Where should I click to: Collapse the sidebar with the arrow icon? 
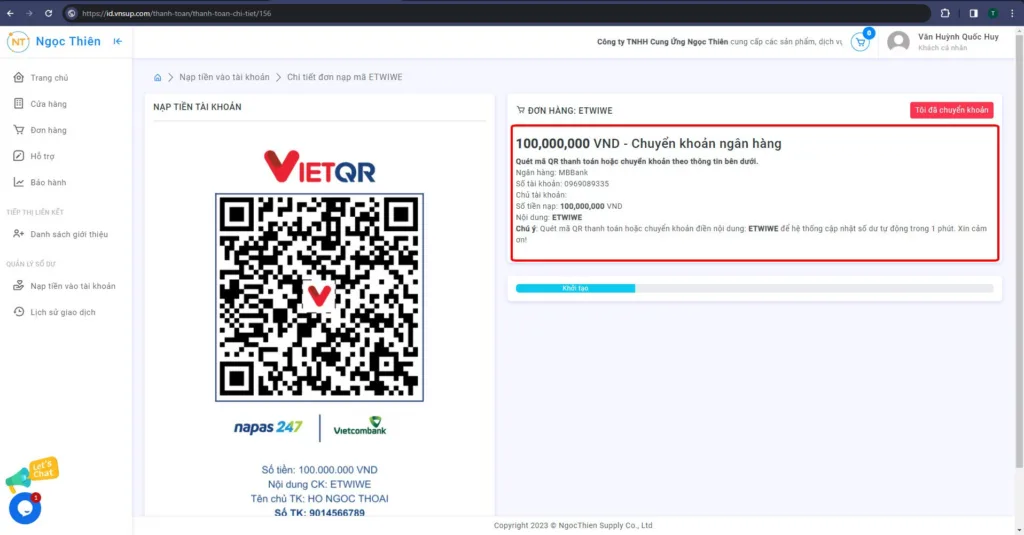[118, 41]
